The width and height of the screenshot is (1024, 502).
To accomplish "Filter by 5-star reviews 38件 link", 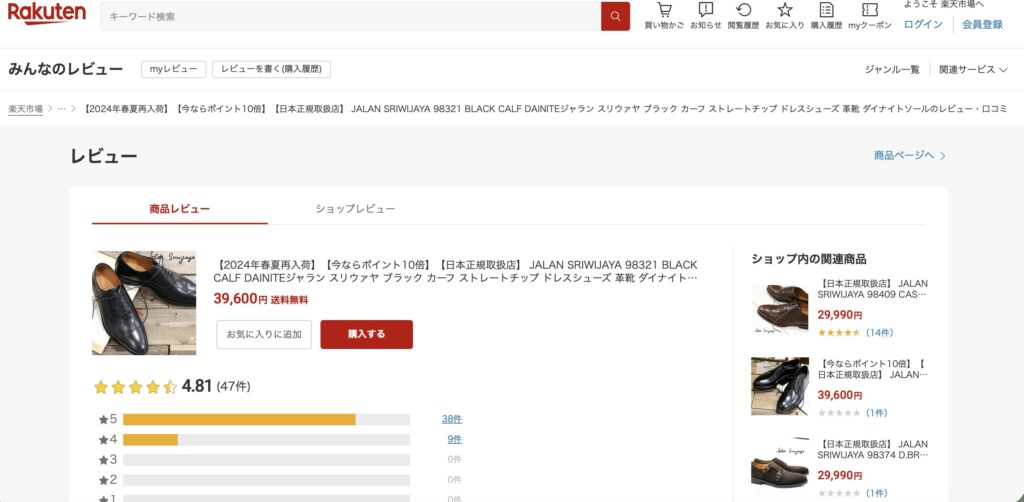I will (452, 419).
